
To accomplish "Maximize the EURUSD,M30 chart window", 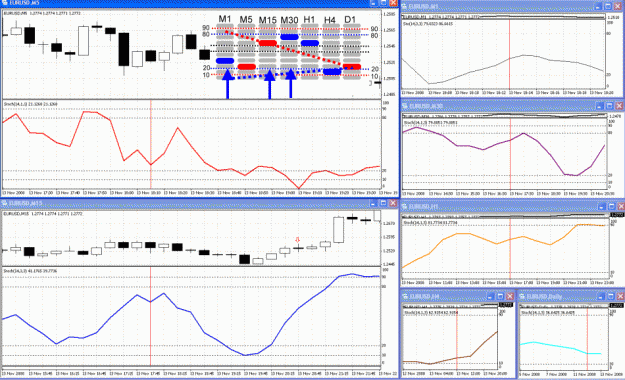I will (x=609, y=106).
